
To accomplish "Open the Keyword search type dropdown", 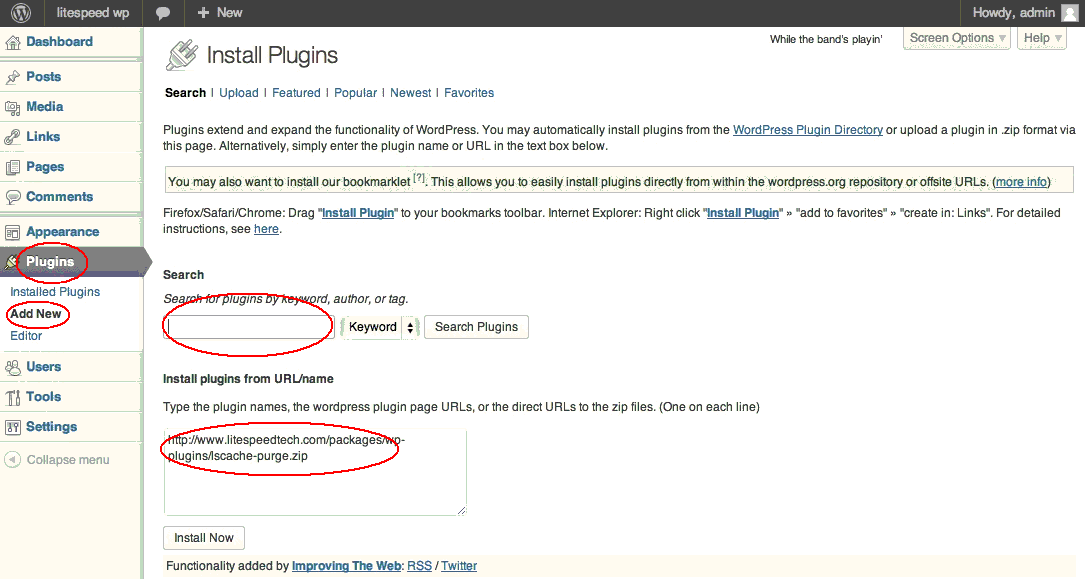I will click(x=381, y=327).
